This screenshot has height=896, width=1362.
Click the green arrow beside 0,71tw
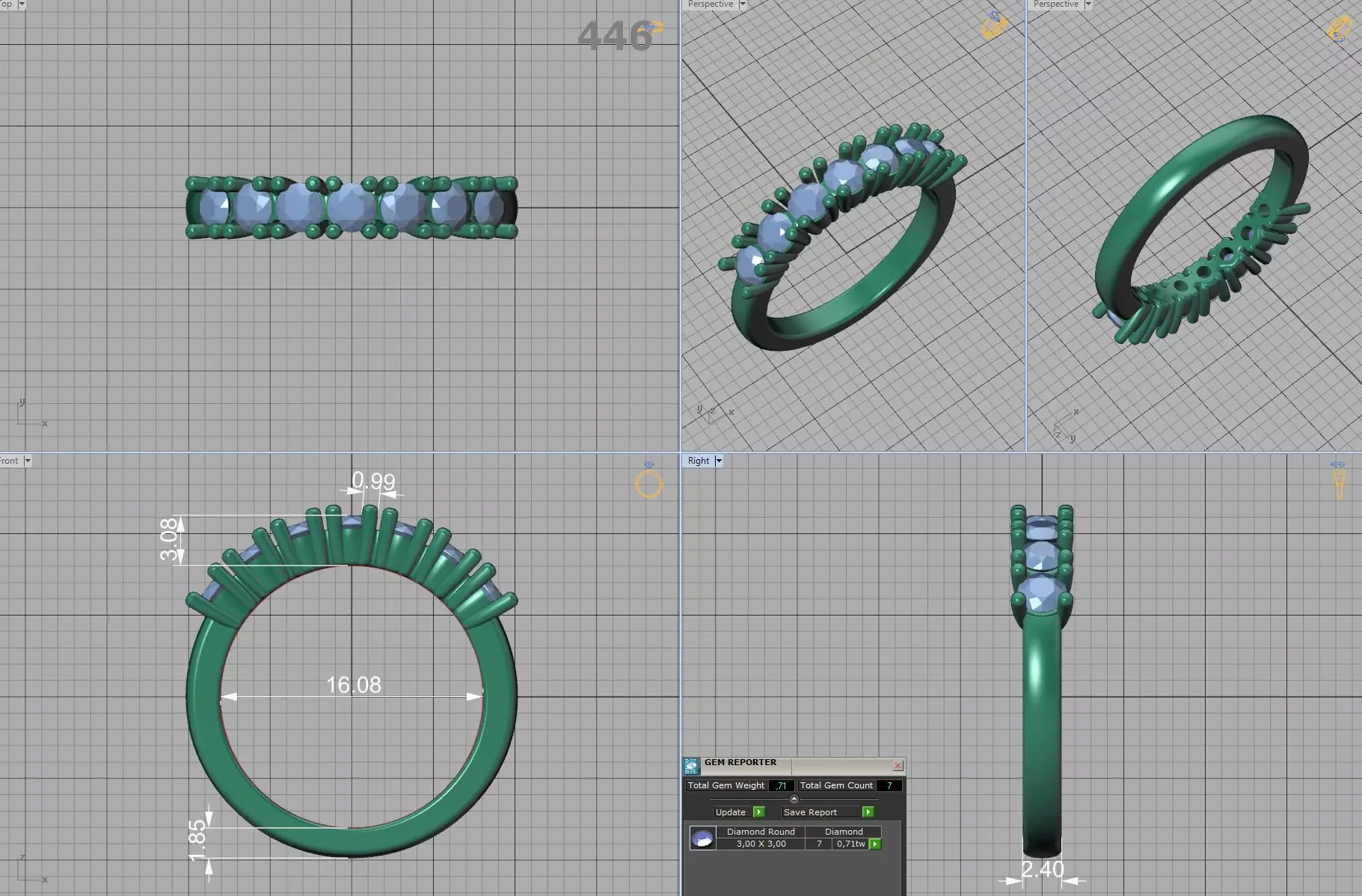coord(875,844)
